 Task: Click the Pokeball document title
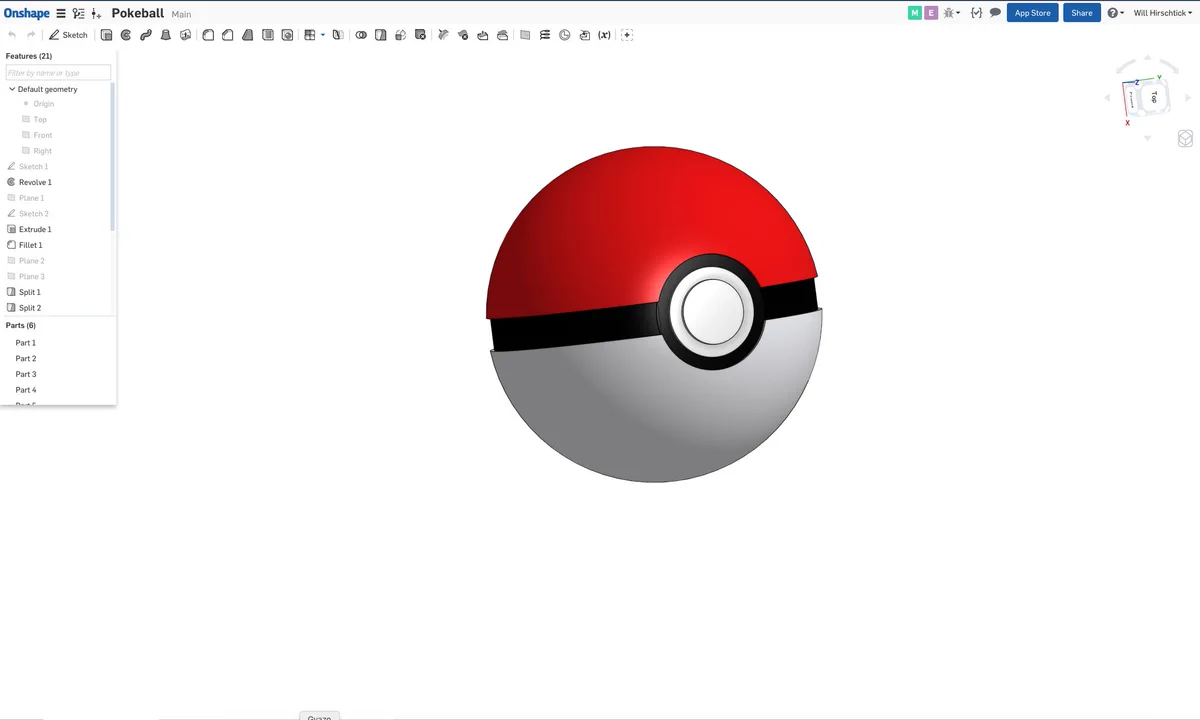pyautogui.click(x=138, y=14)
